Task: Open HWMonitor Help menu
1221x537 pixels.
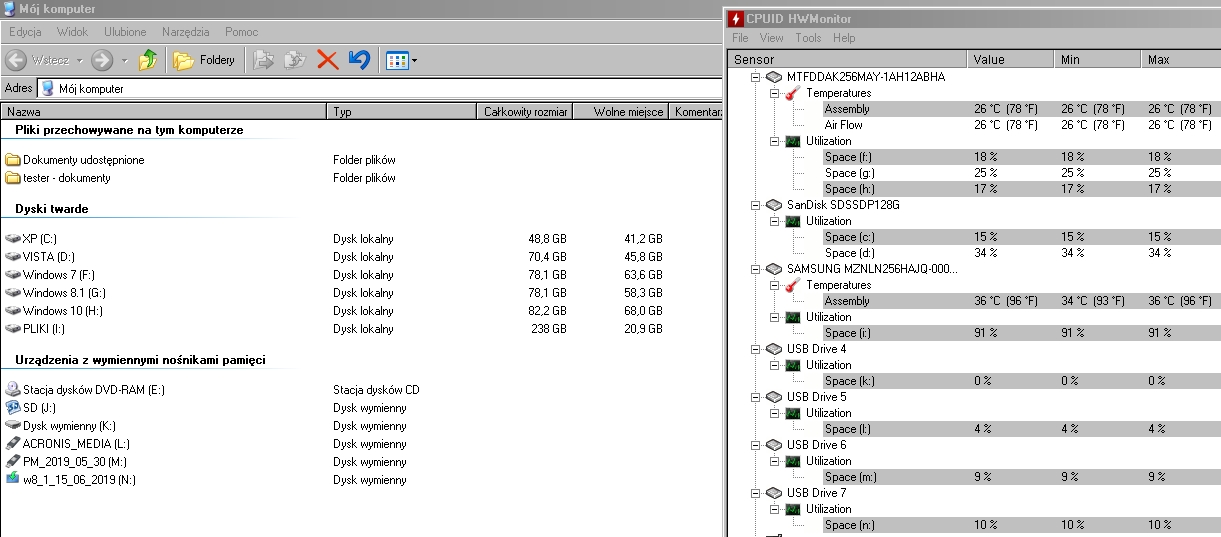Action: pyautogui.click(x=844, y=38)
